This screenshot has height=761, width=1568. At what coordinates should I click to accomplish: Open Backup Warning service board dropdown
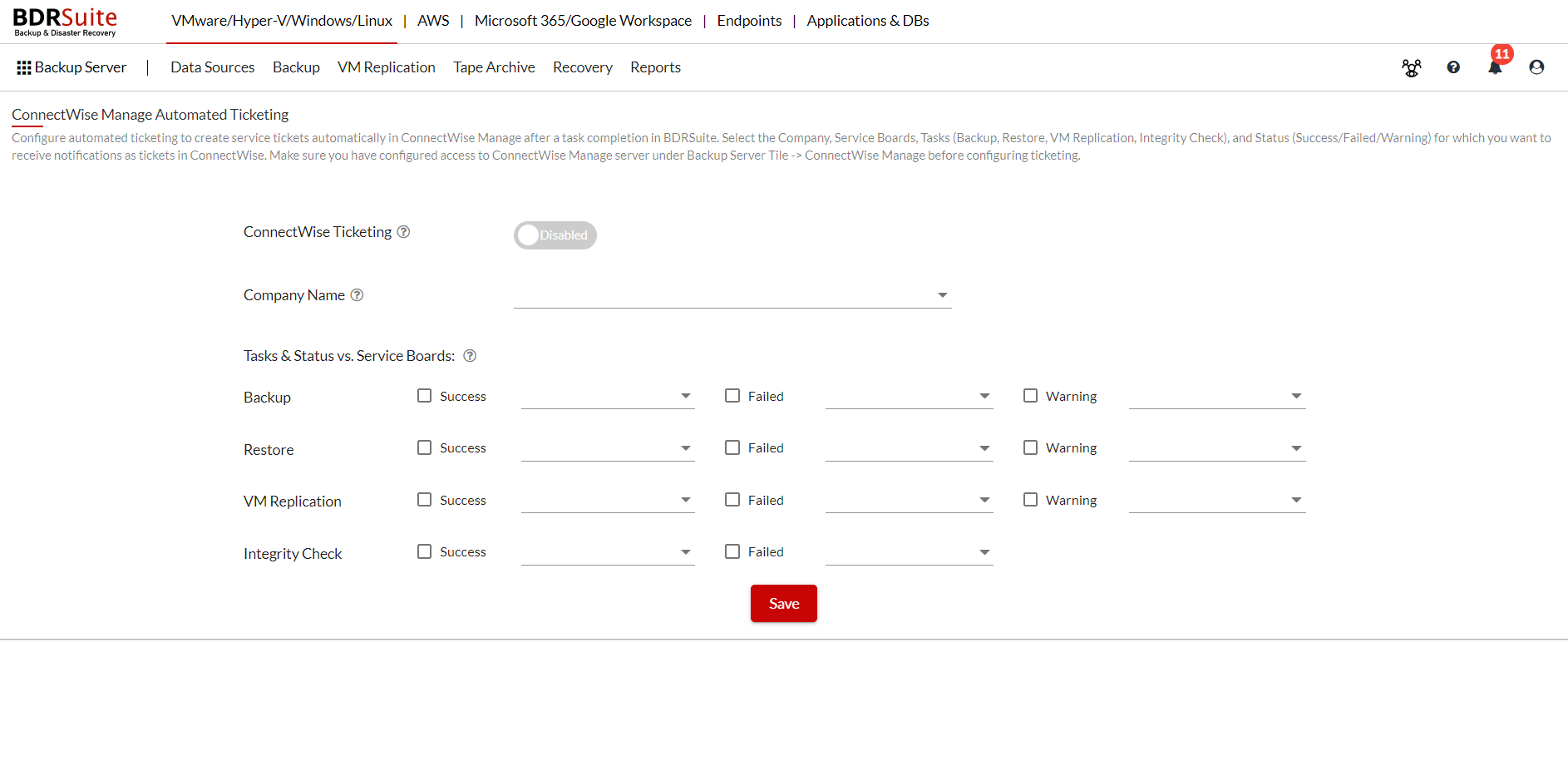(1217, 397)
